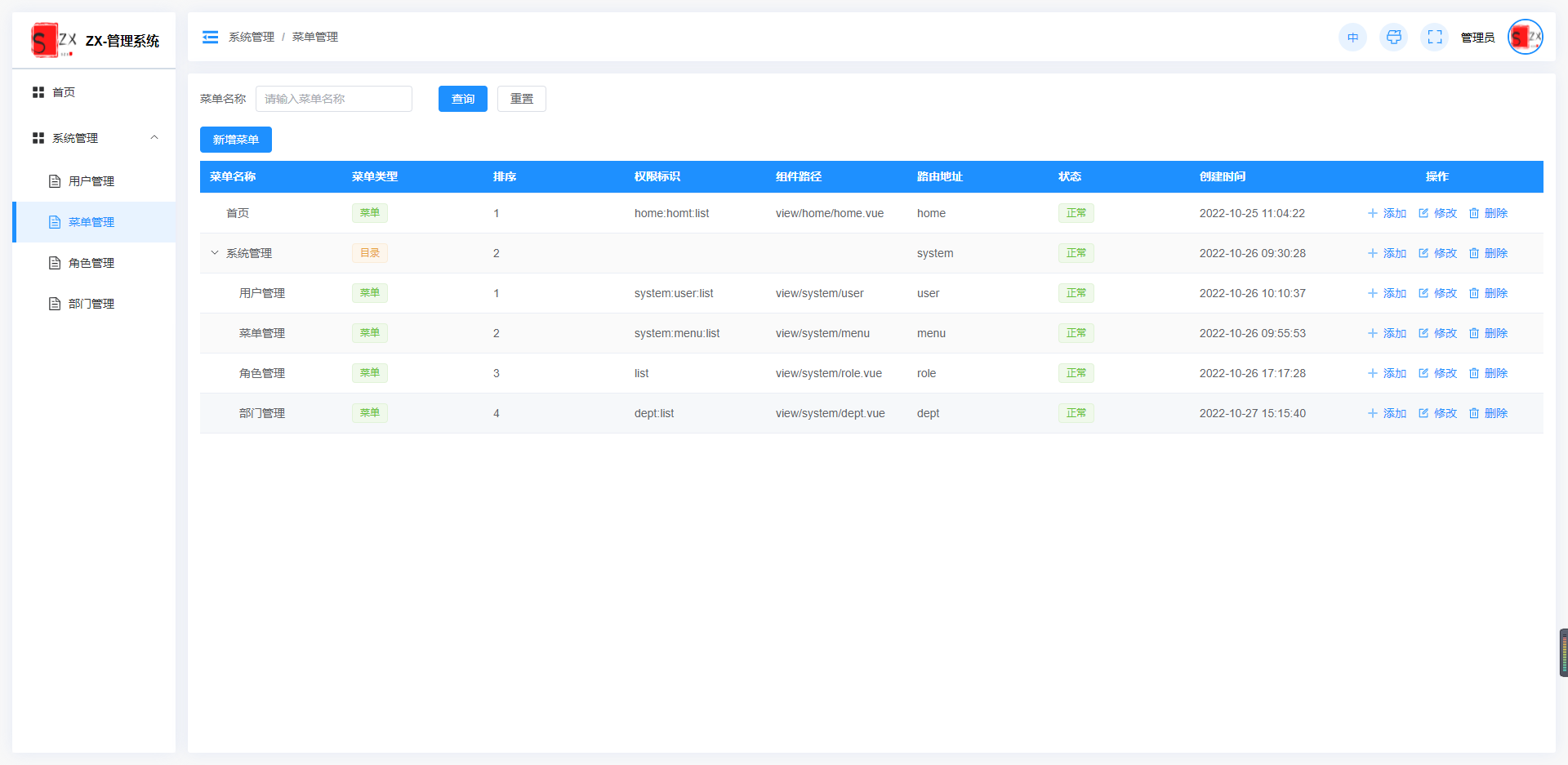Click 删除 in the 系统管理 row
Screen dimensions: 1568x765
click(1488, 253)
